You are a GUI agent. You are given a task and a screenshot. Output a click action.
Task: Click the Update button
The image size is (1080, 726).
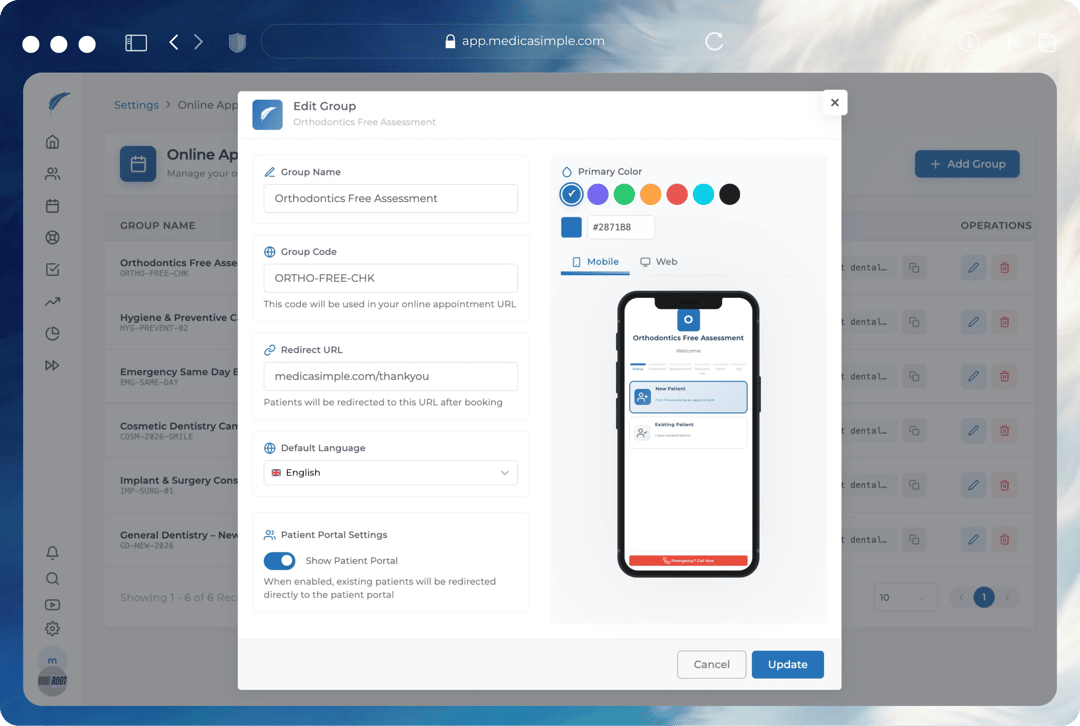click(787, 665)
